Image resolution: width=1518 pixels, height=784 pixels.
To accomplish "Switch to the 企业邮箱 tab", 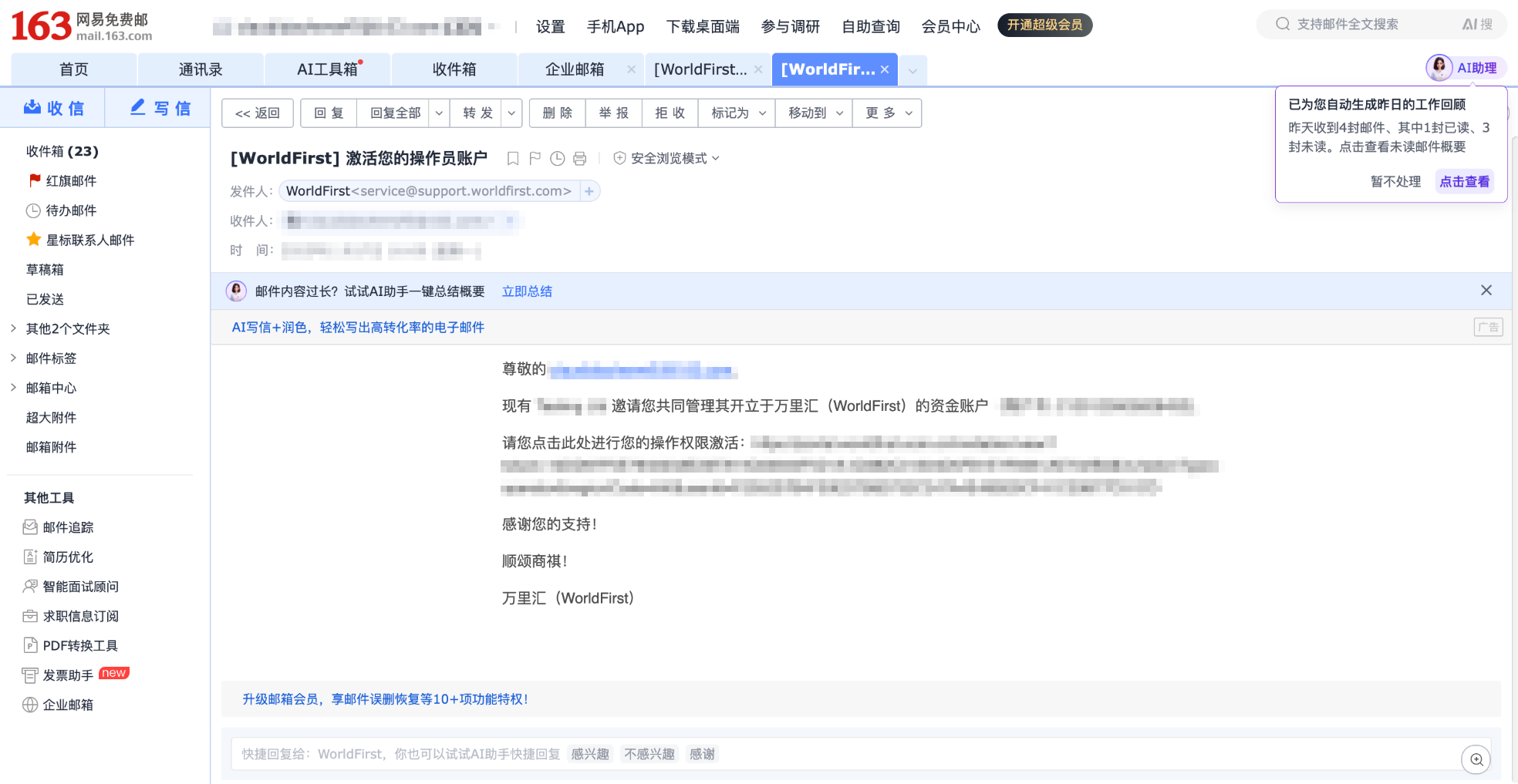I will [575, 69].
